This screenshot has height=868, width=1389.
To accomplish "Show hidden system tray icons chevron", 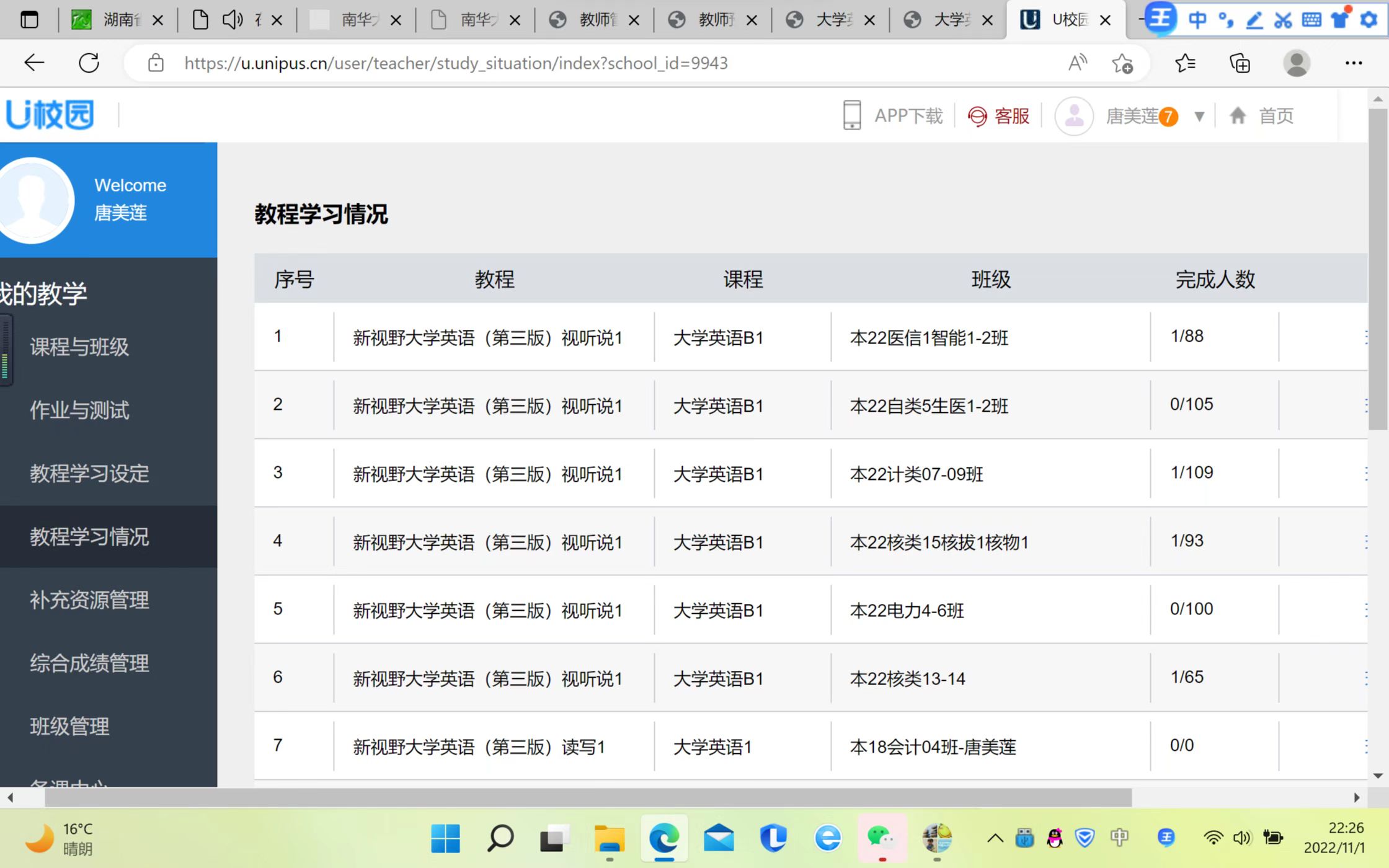I will click(x=995, y=838).
